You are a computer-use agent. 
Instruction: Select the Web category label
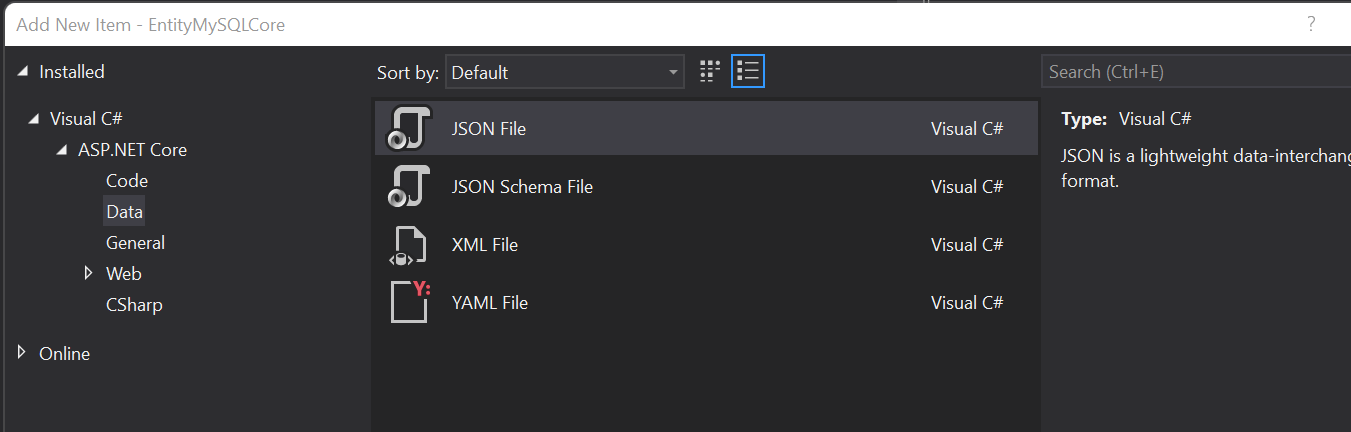point(124,274)
